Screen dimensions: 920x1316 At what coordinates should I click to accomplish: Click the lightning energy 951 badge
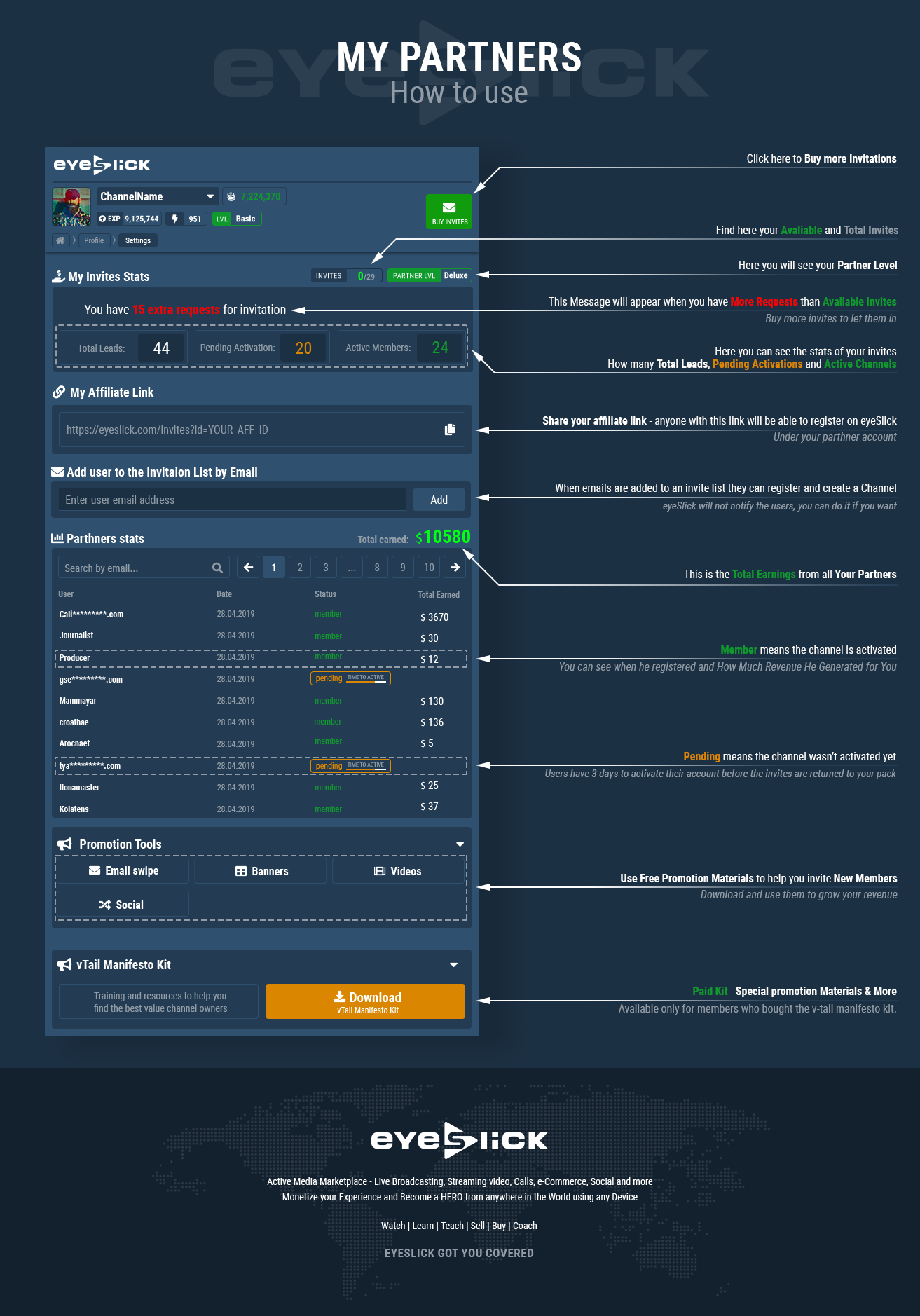pyautogui.click(x=187, y=219)
